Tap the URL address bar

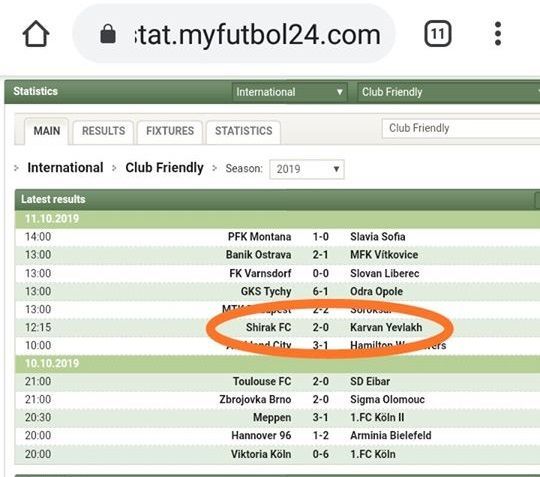coord(233,33)
